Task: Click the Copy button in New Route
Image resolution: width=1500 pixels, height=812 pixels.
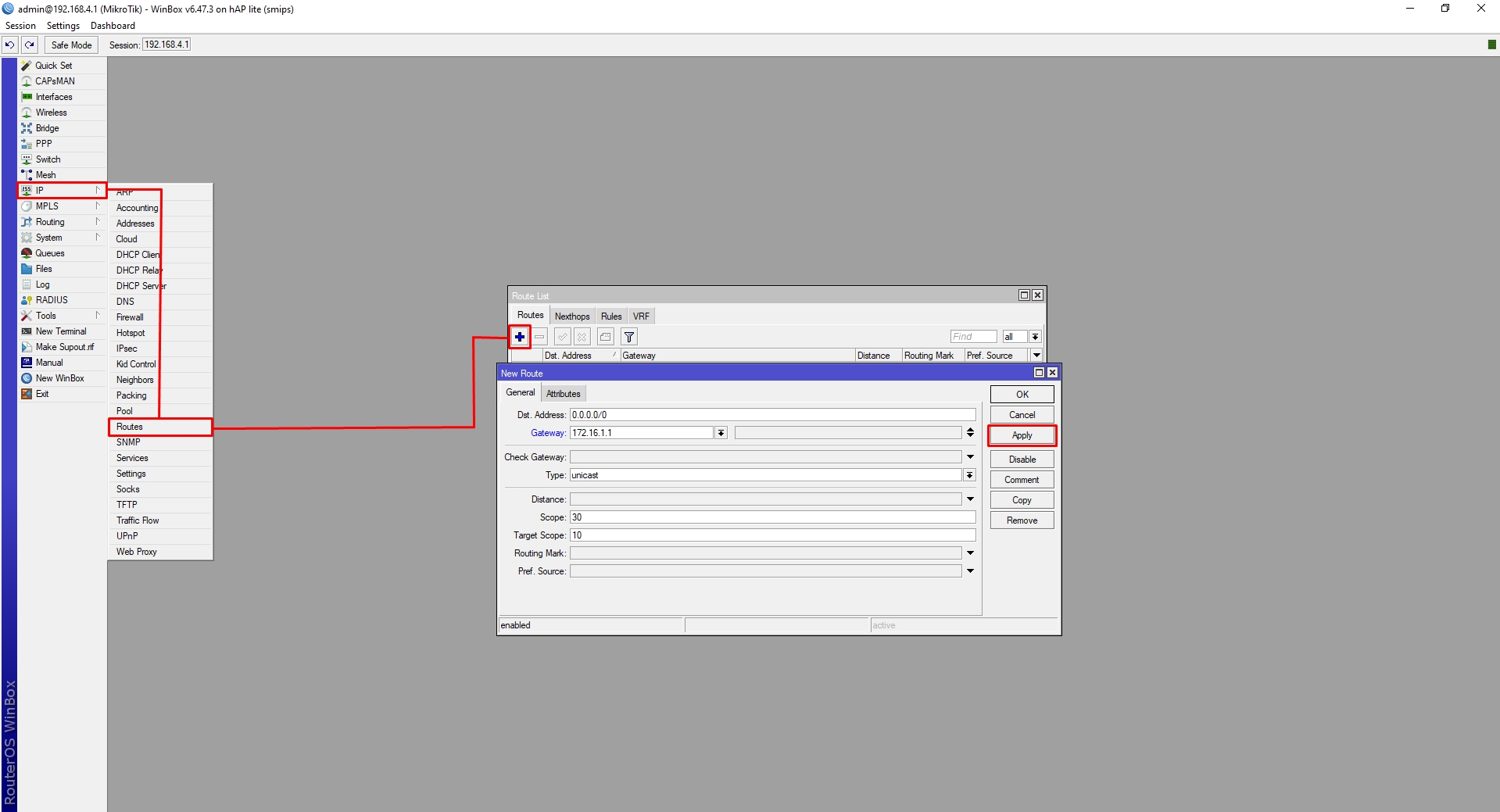Action: [1022, 500]
